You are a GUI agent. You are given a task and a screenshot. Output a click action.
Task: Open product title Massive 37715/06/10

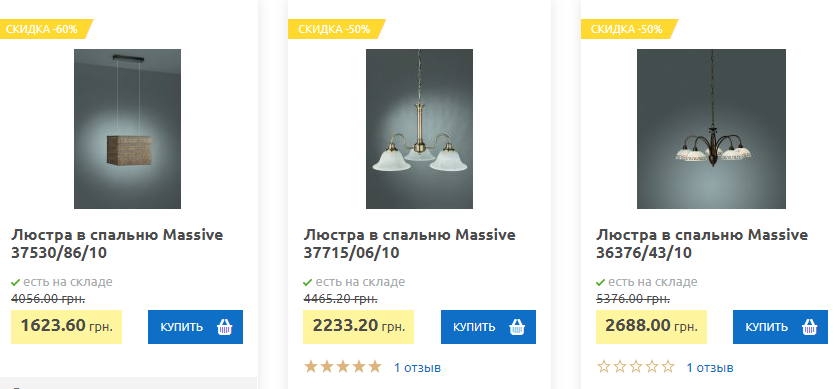coord(410,244)
